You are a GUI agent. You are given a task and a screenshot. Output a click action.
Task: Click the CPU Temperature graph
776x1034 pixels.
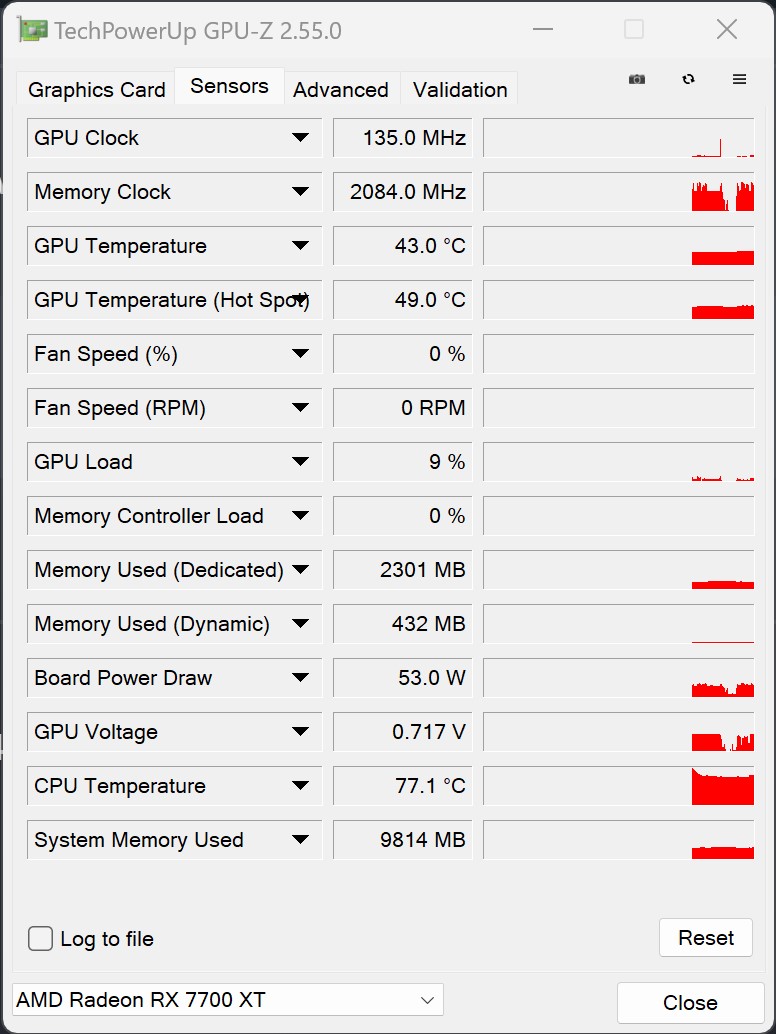pyautogui.click(x=618, y=786)
